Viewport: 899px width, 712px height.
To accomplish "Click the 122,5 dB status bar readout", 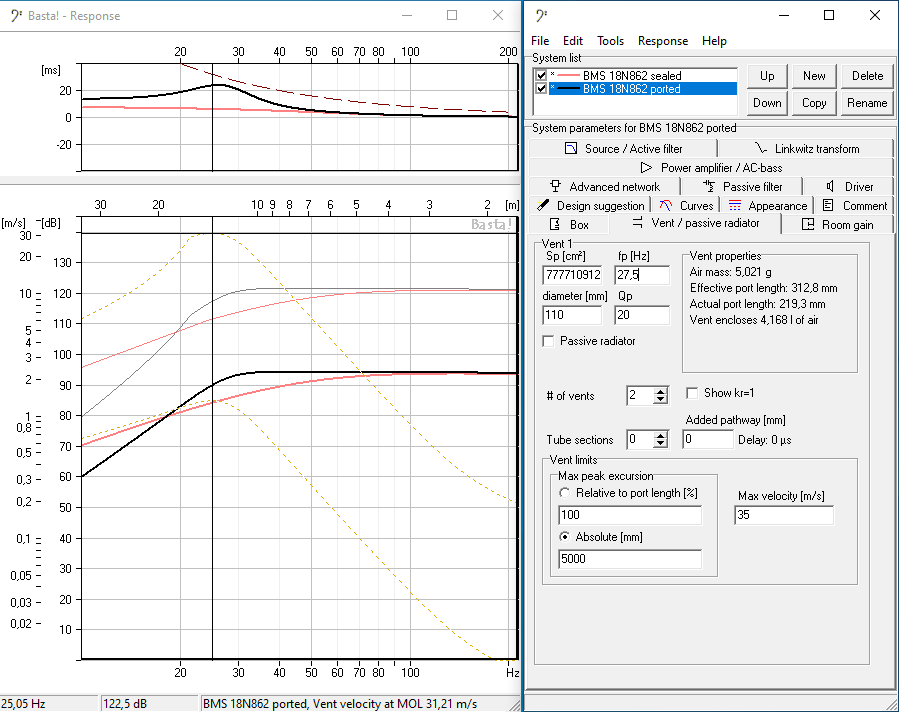I will [x=149, y=703].
